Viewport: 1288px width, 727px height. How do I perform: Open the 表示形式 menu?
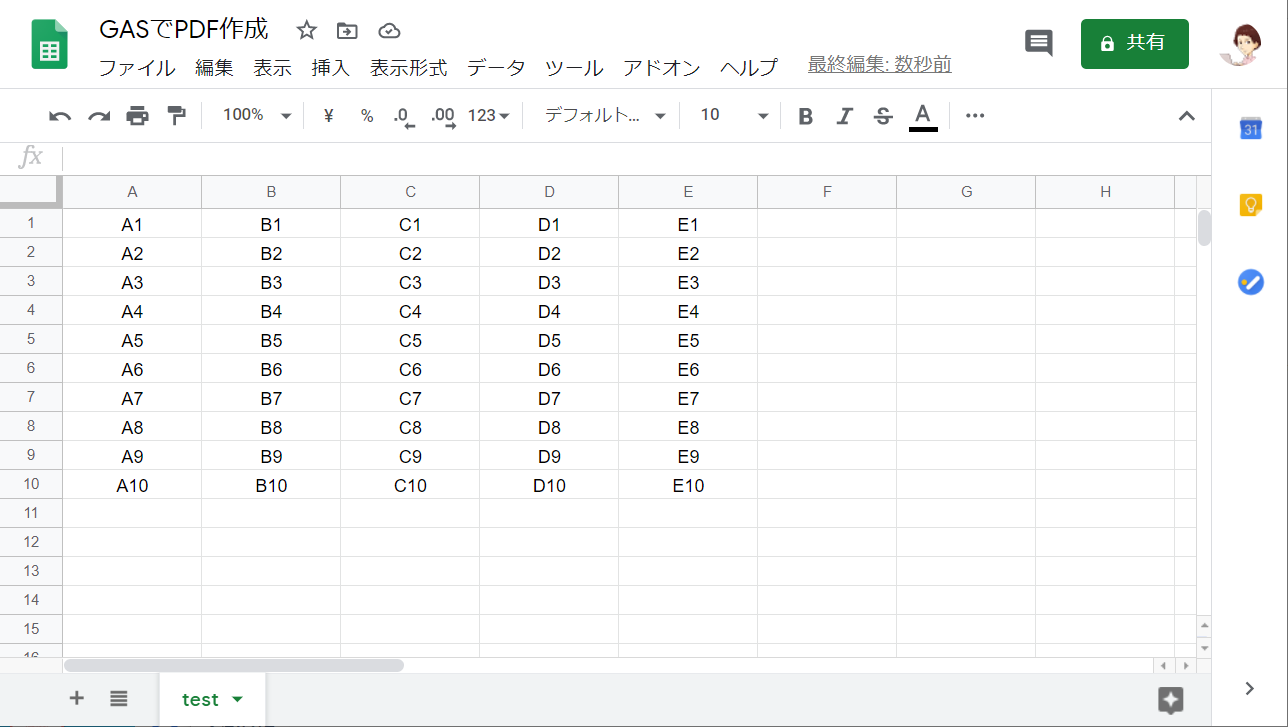coord(408,67)
